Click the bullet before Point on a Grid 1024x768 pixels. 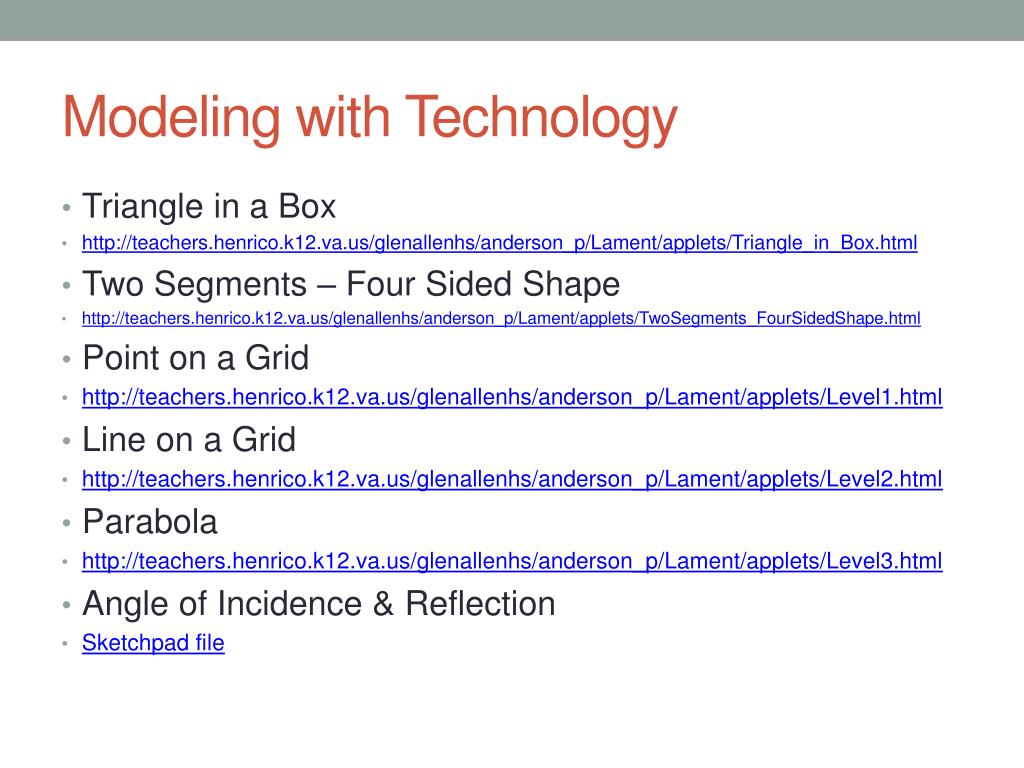(x=66, y=359)
